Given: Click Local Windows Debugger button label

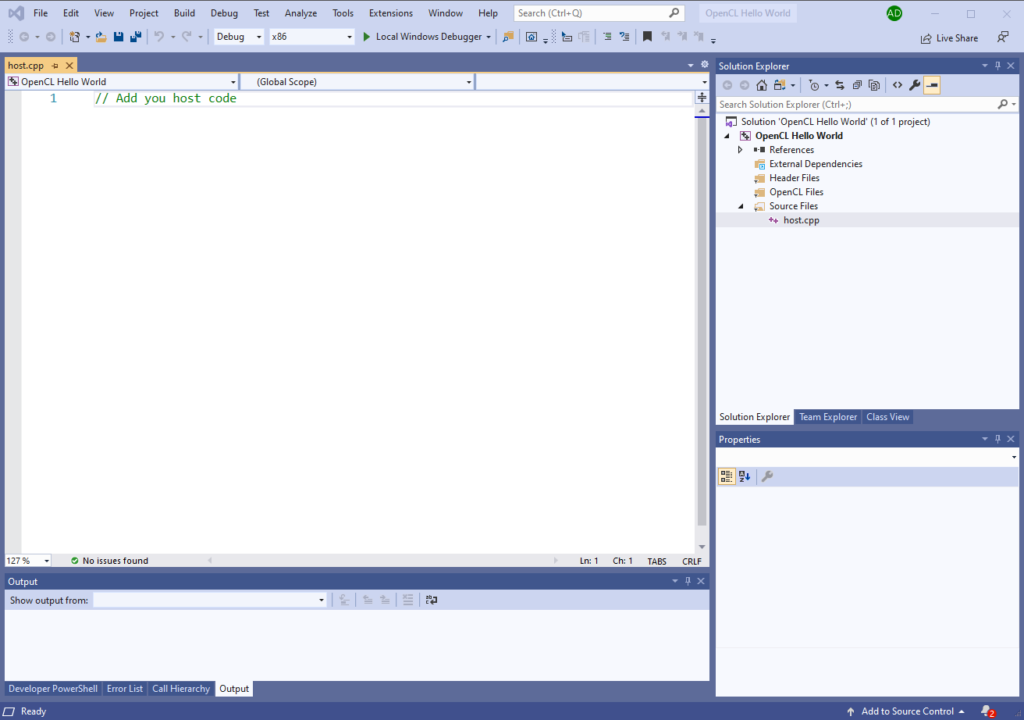Looking at the screenshot, I should 428,37.
